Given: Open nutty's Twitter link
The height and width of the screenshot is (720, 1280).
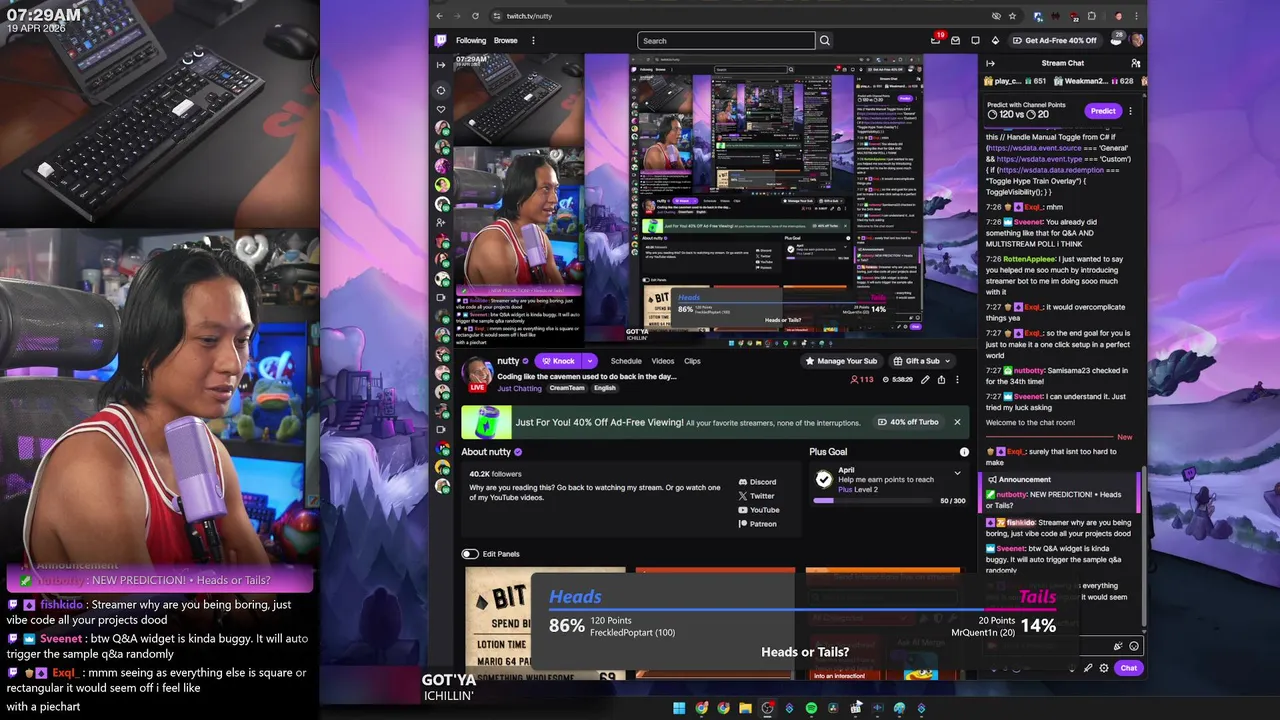Looking at the screenshot, I should (x=756, y=496).
